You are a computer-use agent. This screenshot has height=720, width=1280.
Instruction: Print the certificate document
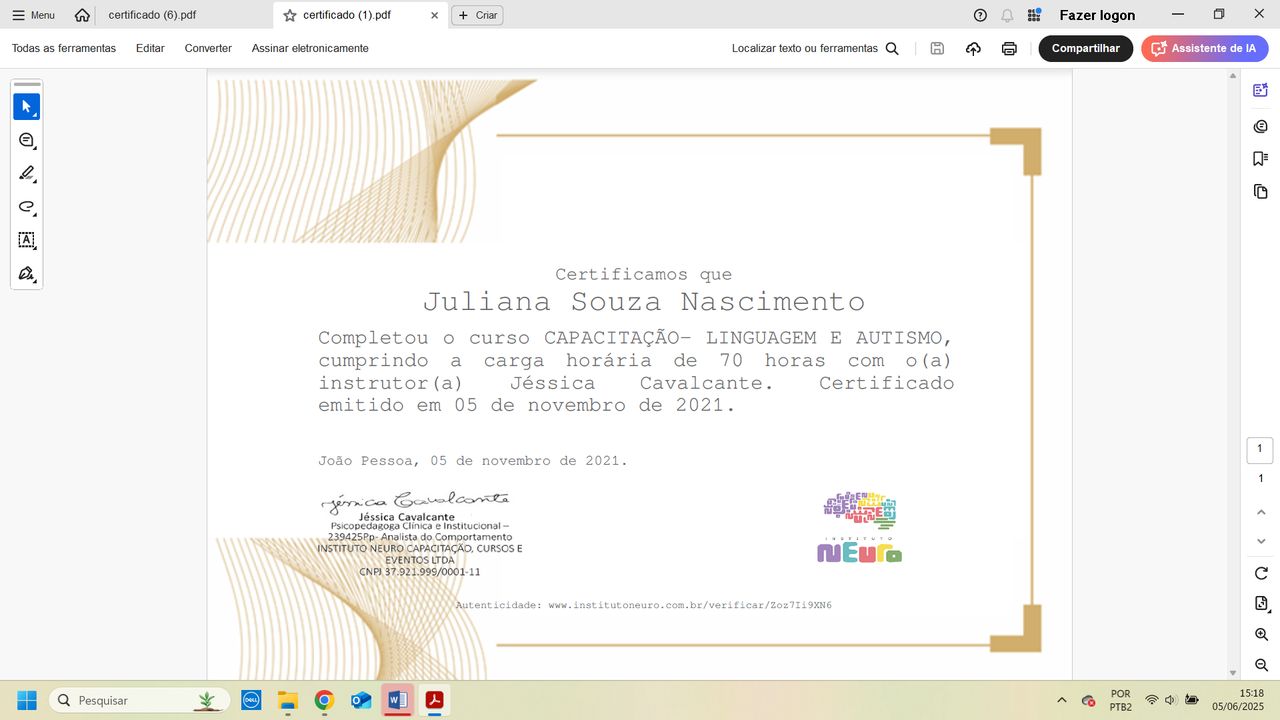[1009, 48]
